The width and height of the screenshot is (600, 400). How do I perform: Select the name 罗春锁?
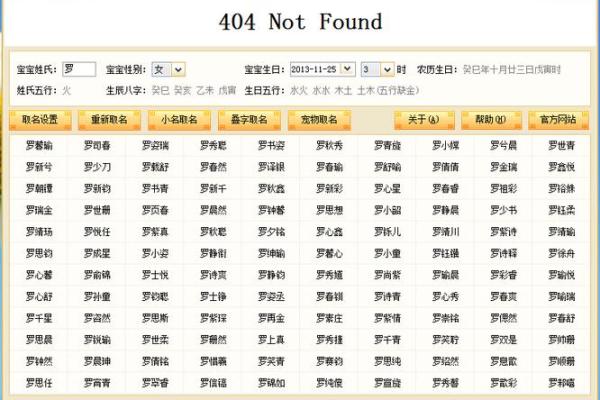pos(329,297)
